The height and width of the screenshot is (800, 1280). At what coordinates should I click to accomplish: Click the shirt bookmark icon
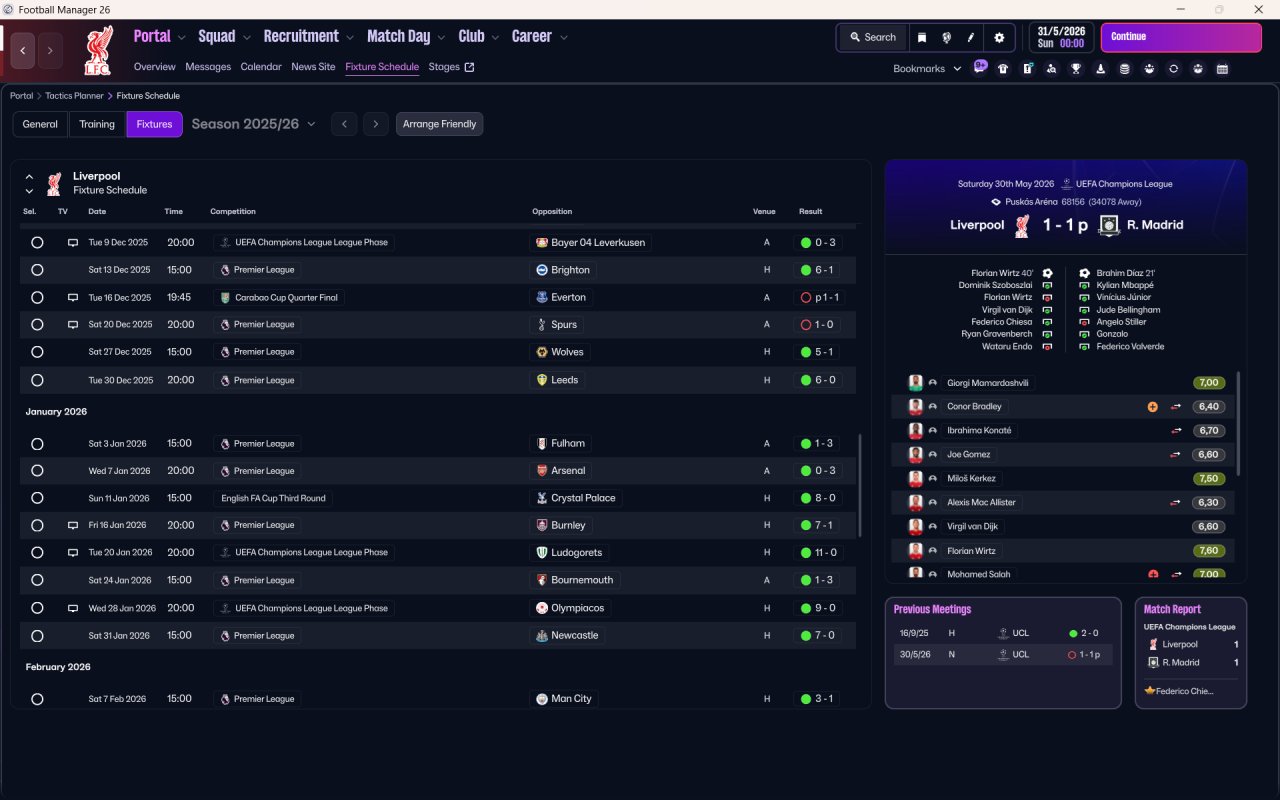[x=1003, y=69]
